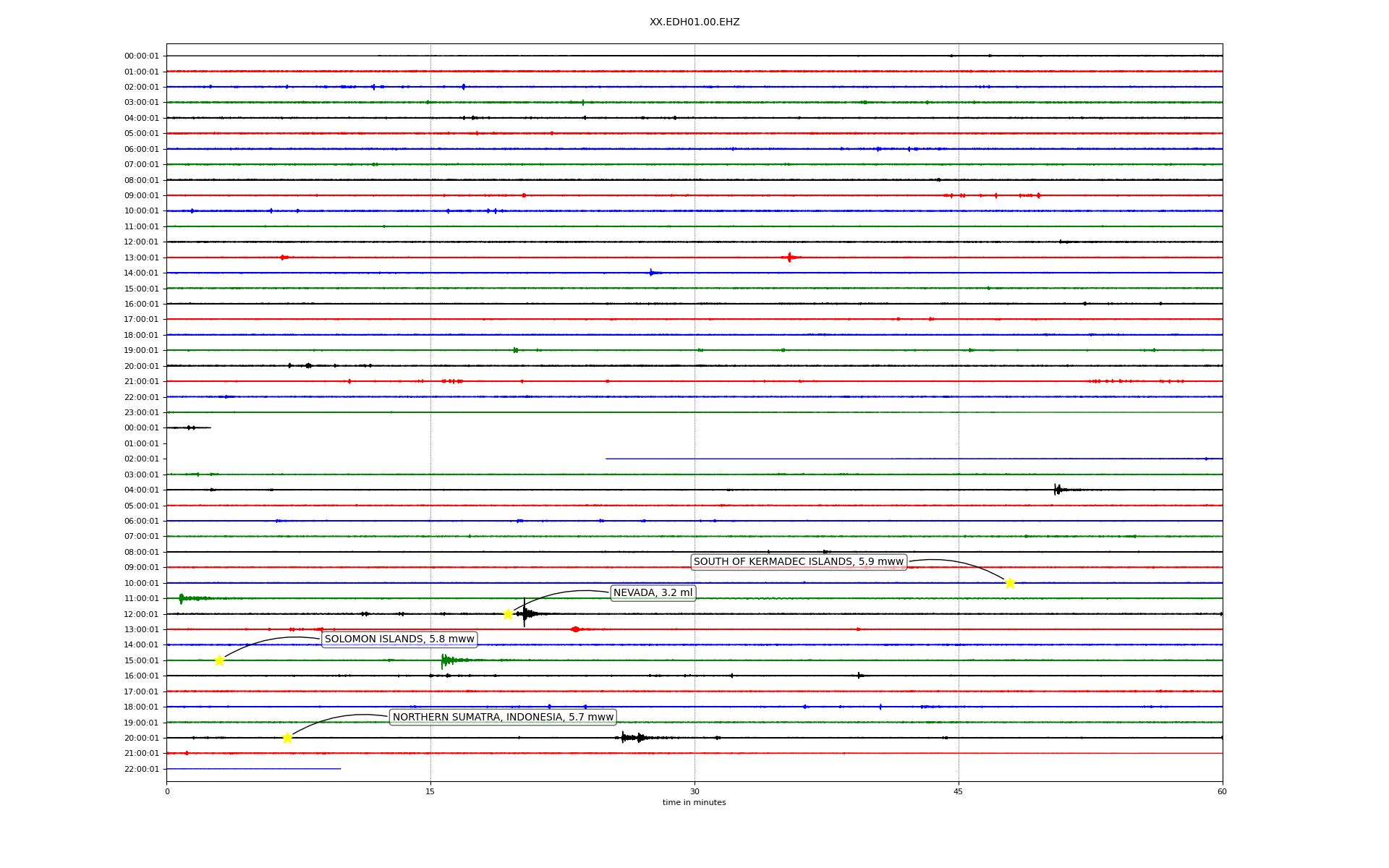Click the green onset burst on 11:00:01 lower trace

[182, 598]
